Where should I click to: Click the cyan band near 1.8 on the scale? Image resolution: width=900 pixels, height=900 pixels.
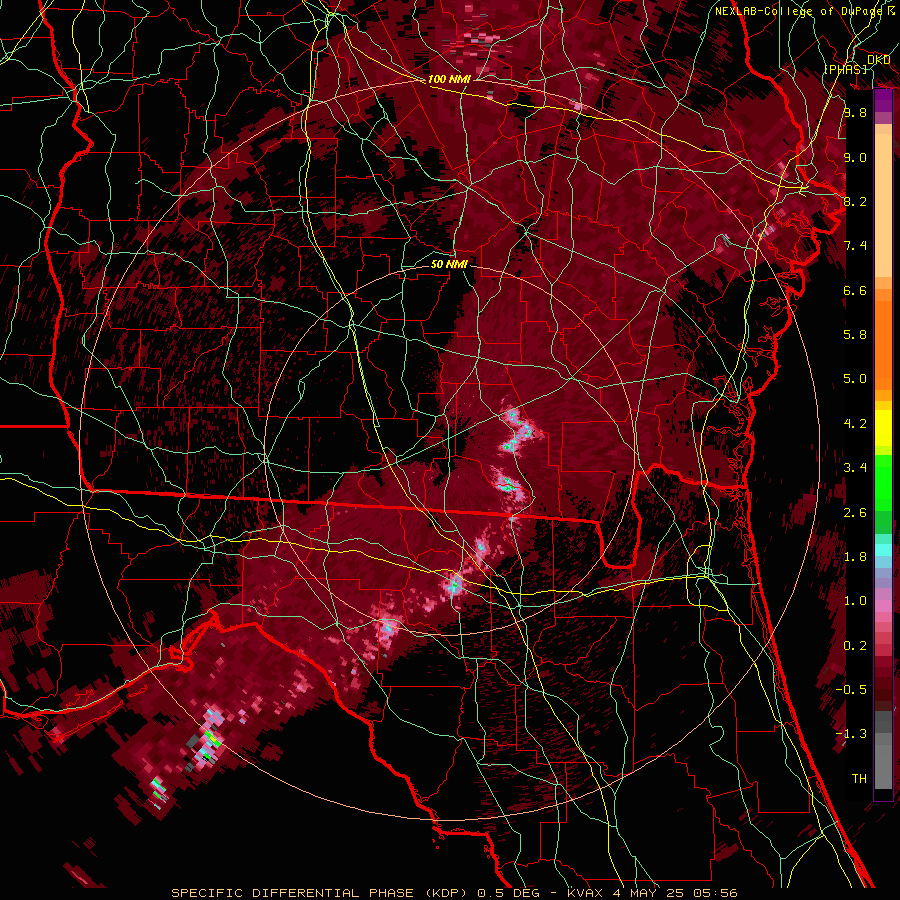click(x=883, y=550)
